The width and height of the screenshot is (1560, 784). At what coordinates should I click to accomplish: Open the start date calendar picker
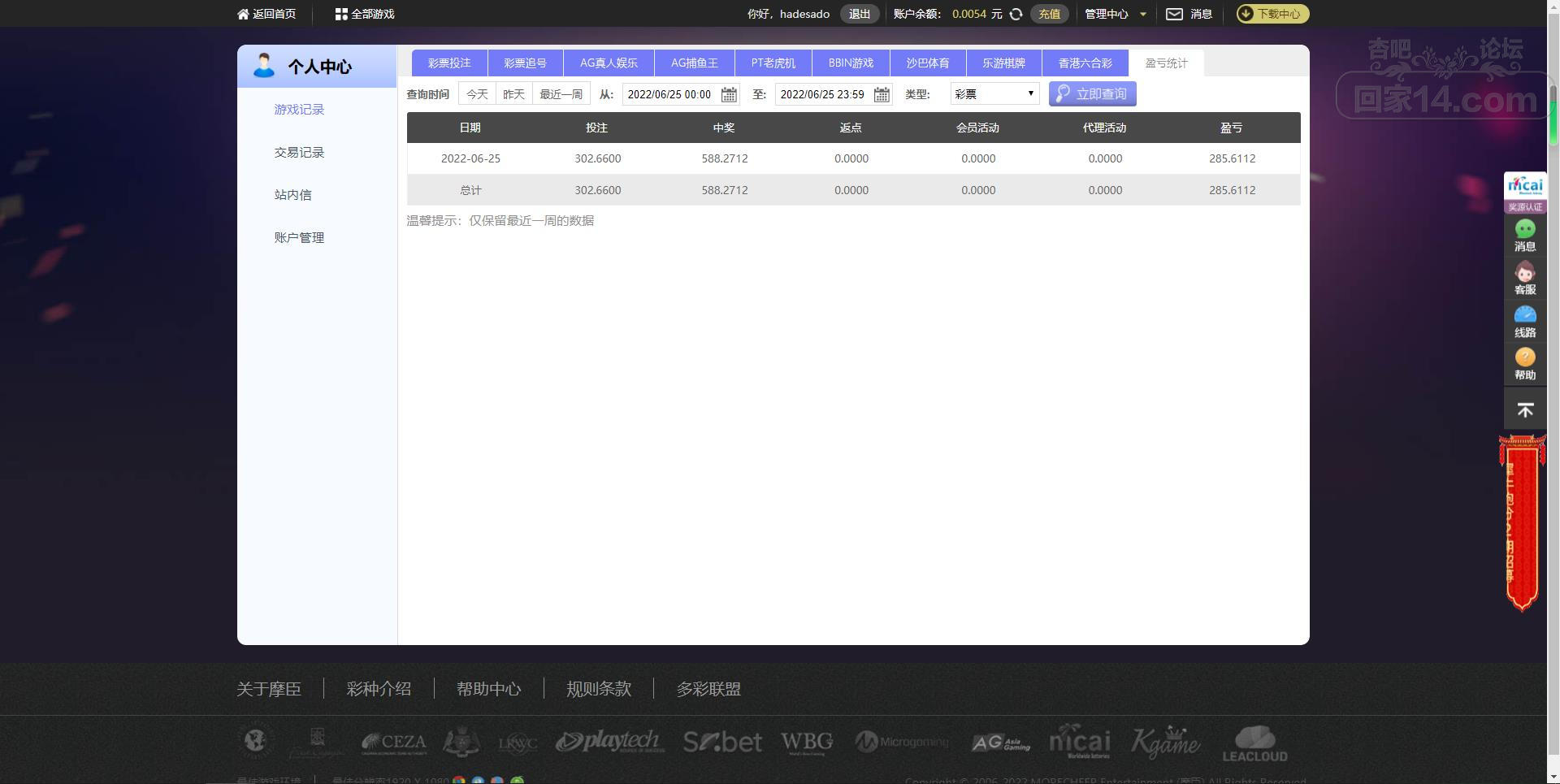point(729,95)
